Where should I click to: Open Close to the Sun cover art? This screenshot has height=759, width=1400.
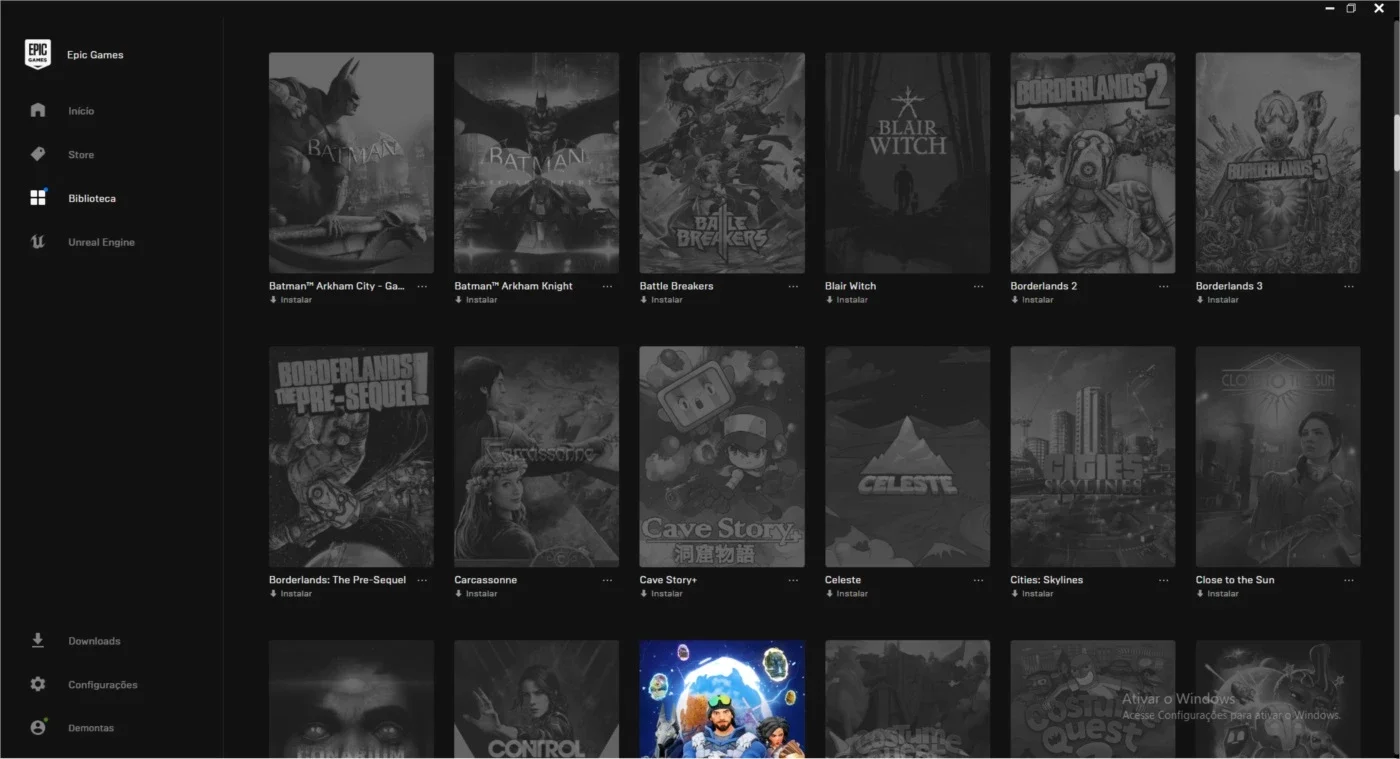[1278, 457]
